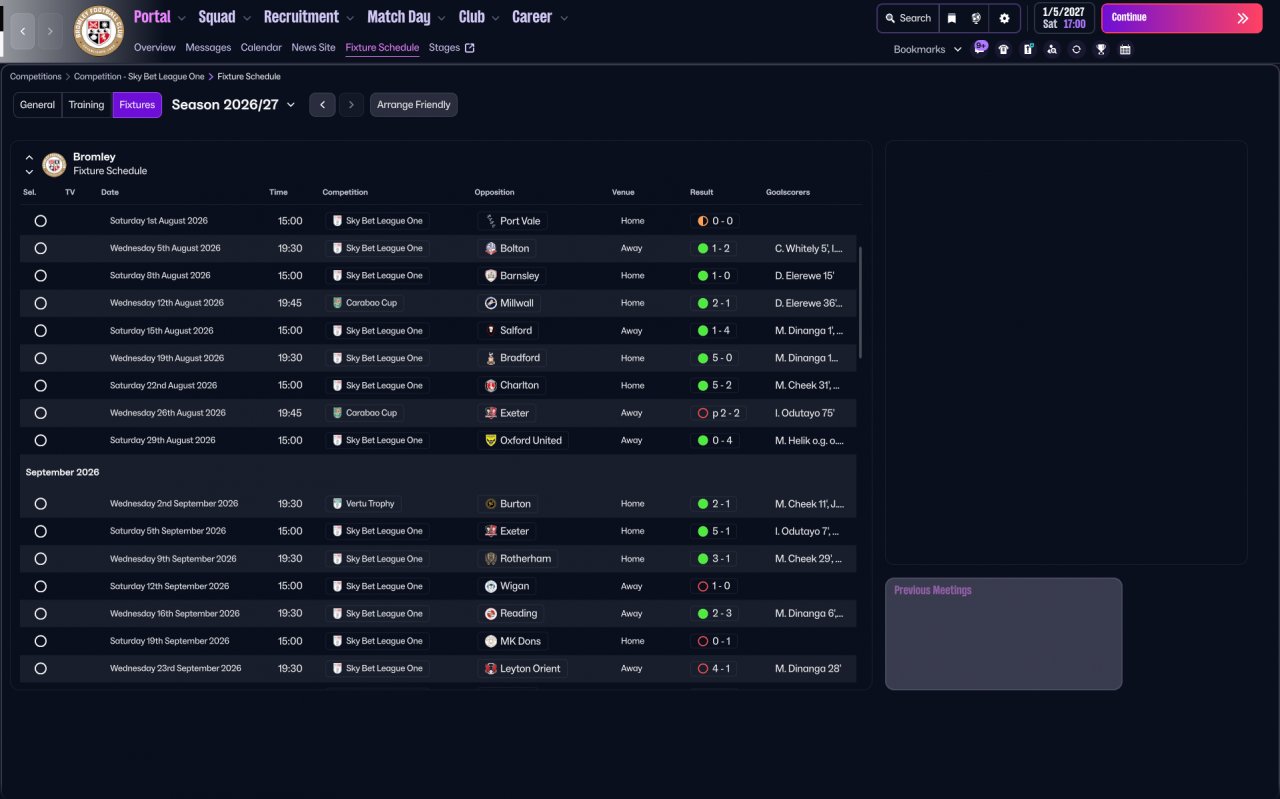Click the Charlton club badge
1280x799 pixels.
click(x=490, y=385)
